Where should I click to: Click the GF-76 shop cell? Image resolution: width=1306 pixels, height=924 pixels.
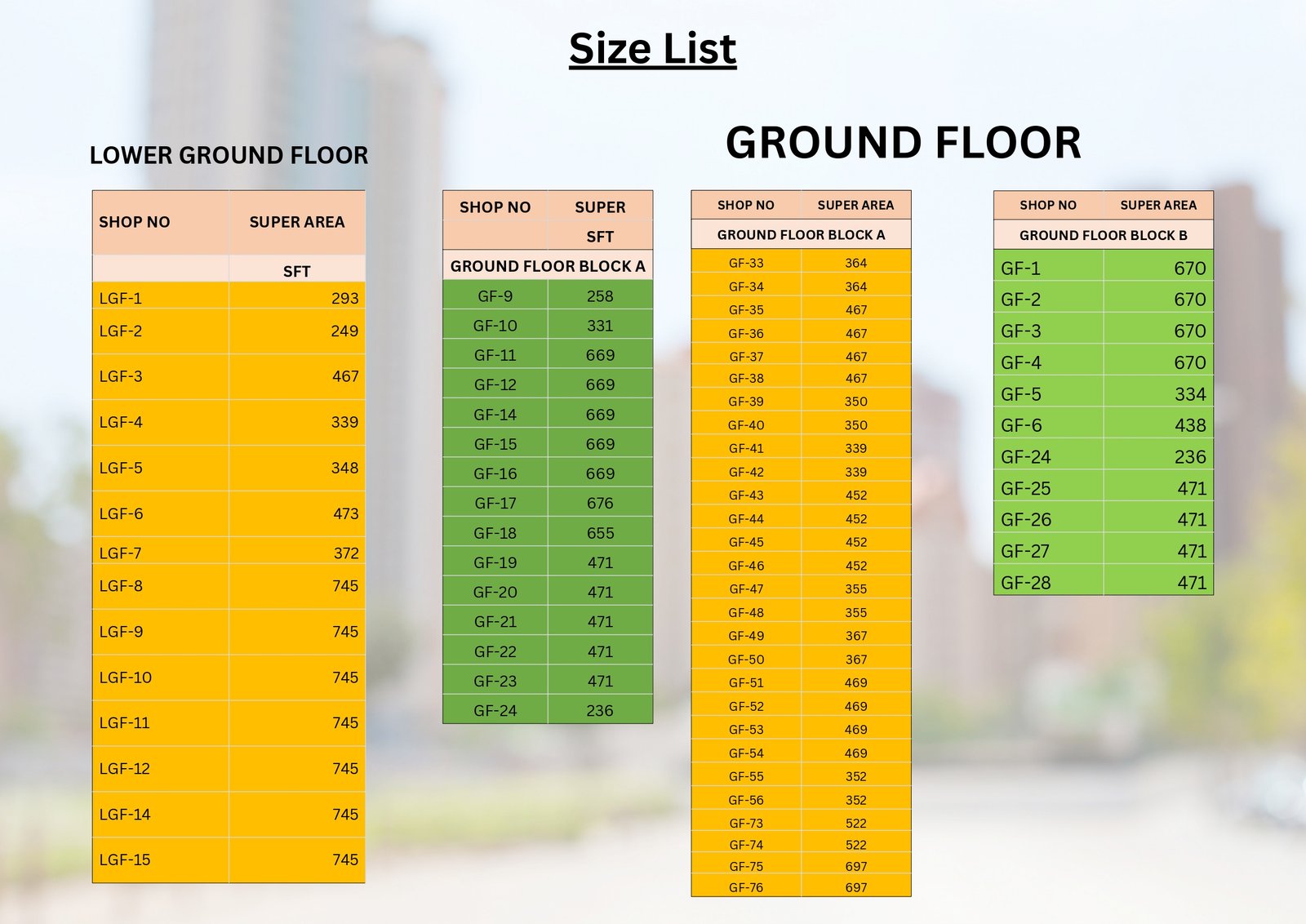pos(746,887)
